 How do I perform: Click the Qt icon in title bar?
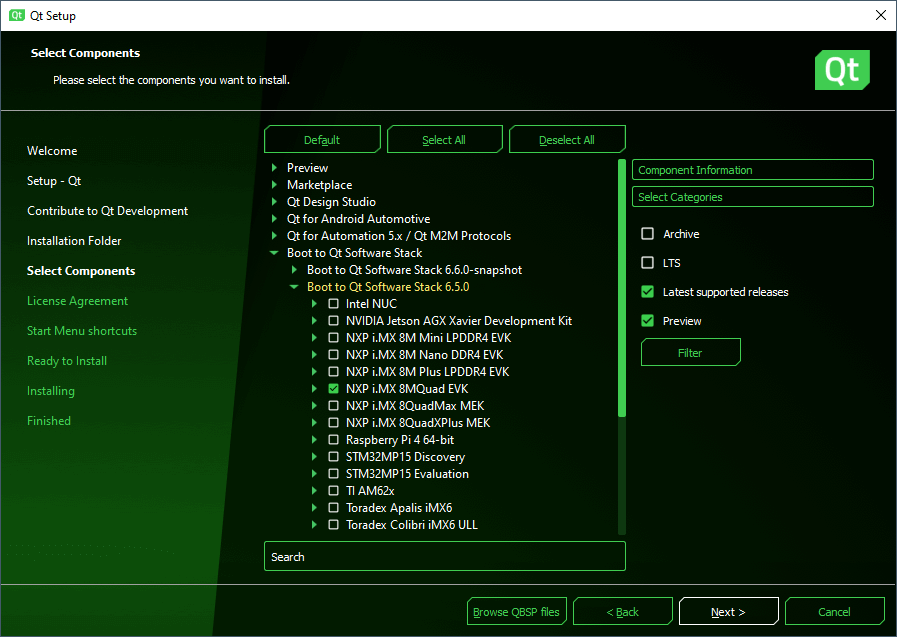pos(16,16)
